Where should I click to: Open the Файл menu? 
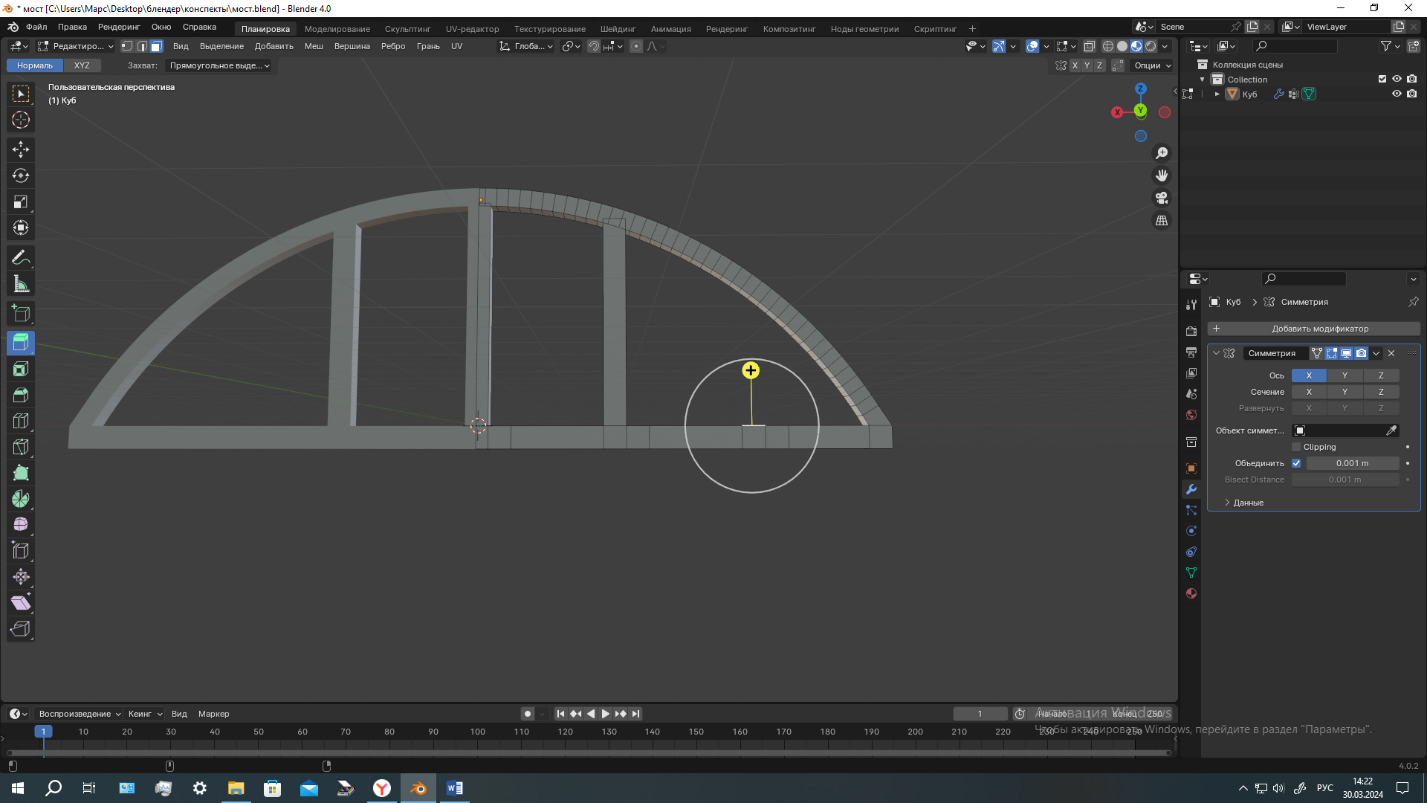tap(36, 28)
